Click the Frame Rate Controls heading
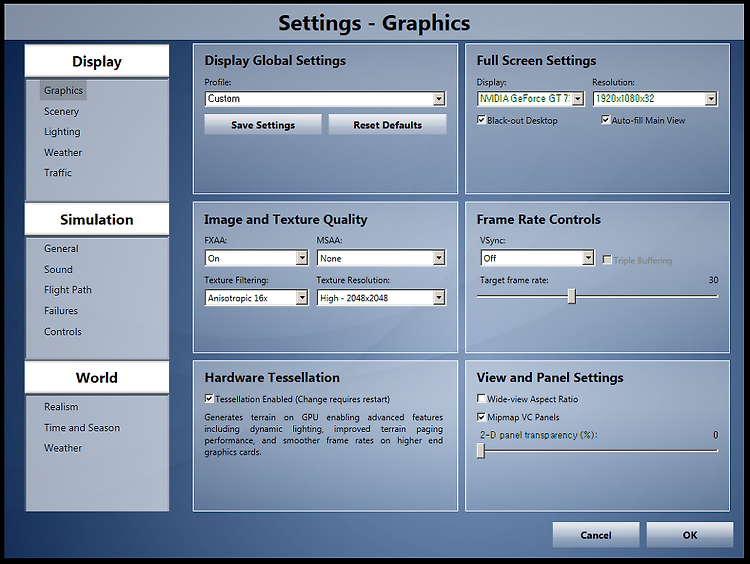The image size is (750, 564). click(x=539, y=219)
